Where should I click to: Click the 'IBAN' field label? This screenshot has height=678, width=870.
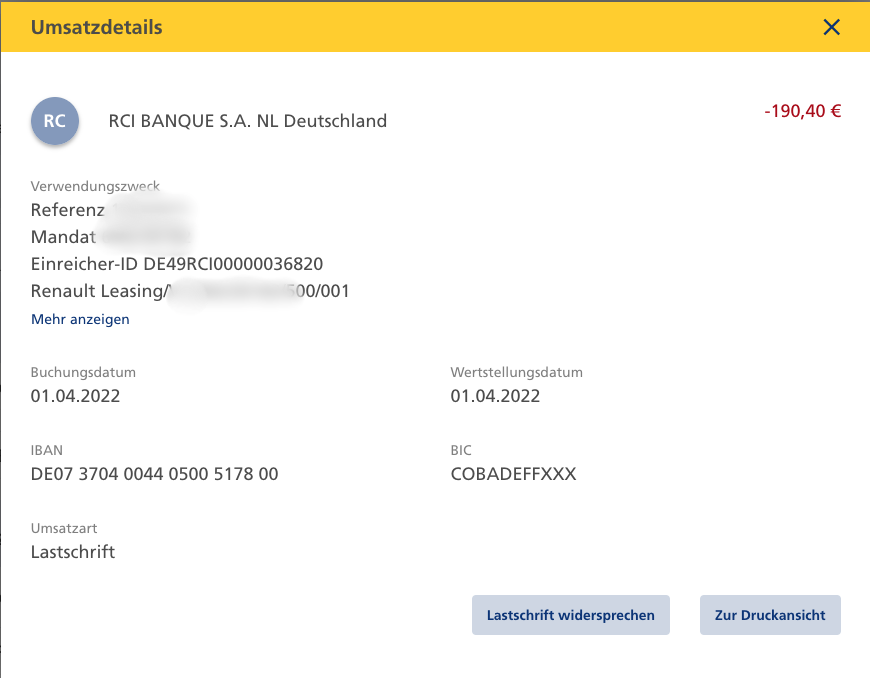pyautogui.click(x=47, y=451)
